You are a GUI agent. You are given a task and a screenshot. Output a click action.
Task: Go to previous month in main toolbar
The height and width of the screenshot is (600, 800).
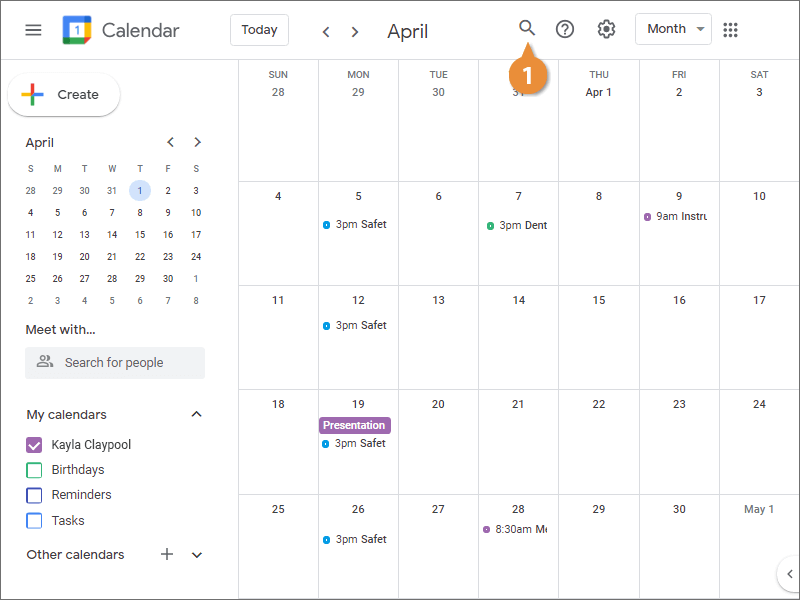[x=326, y=31]
